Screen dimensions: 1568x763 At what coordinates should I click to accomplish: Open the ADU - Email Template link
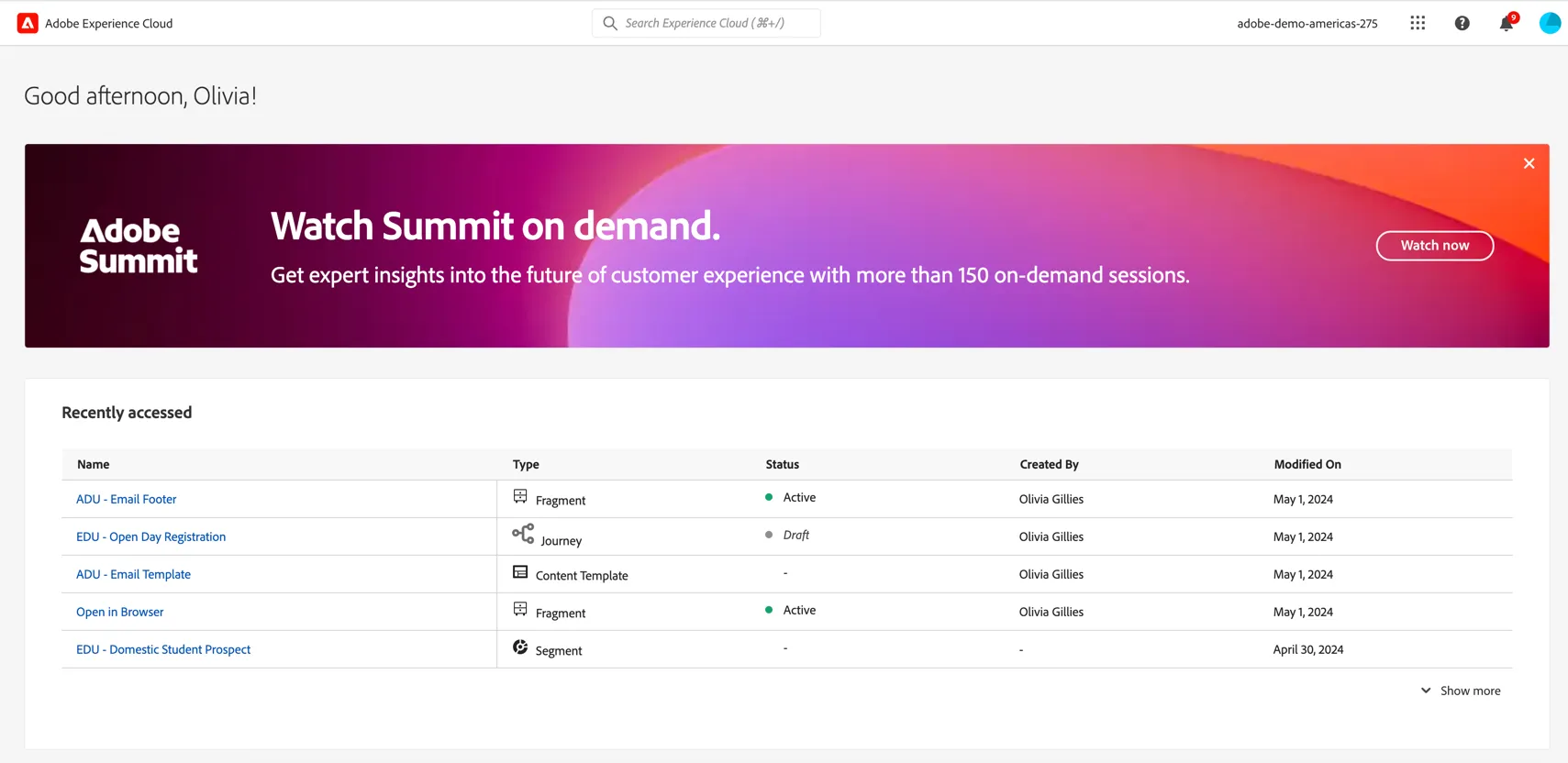(x=134, y=574)
